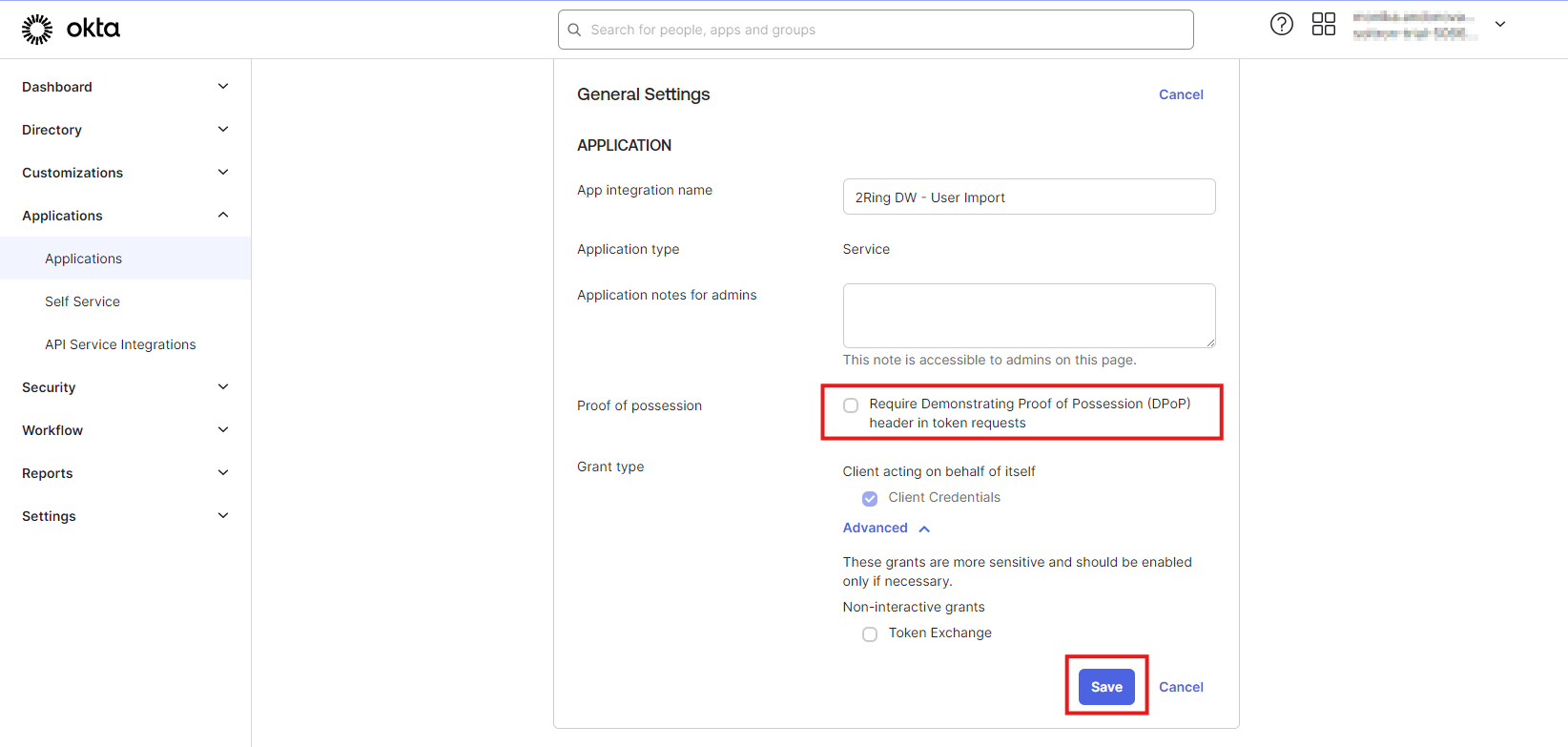Image resolution: width=1568 pixels, height=747 pixels.
Task: Toggle the Client Credentials checkbox
Action: (870, 498)
